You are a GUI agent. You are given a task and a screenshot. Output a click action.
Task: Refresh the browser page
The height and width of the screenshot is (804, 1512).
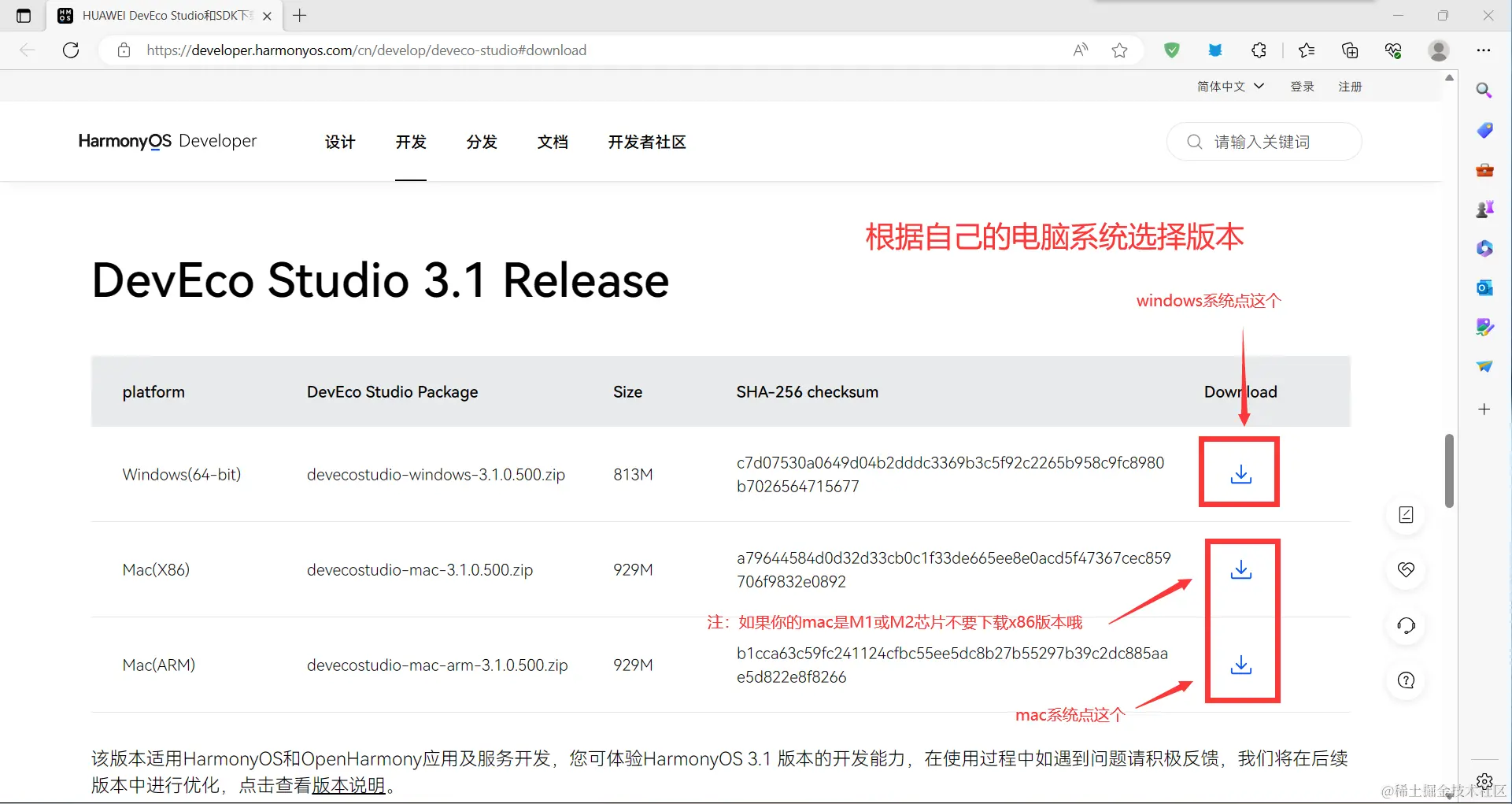tap(71, 50)
